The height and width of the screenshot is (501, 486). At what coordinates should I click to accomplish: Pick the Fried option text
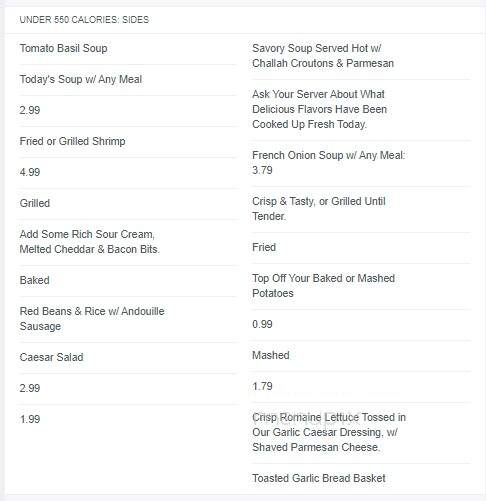[x=264, y=247]
